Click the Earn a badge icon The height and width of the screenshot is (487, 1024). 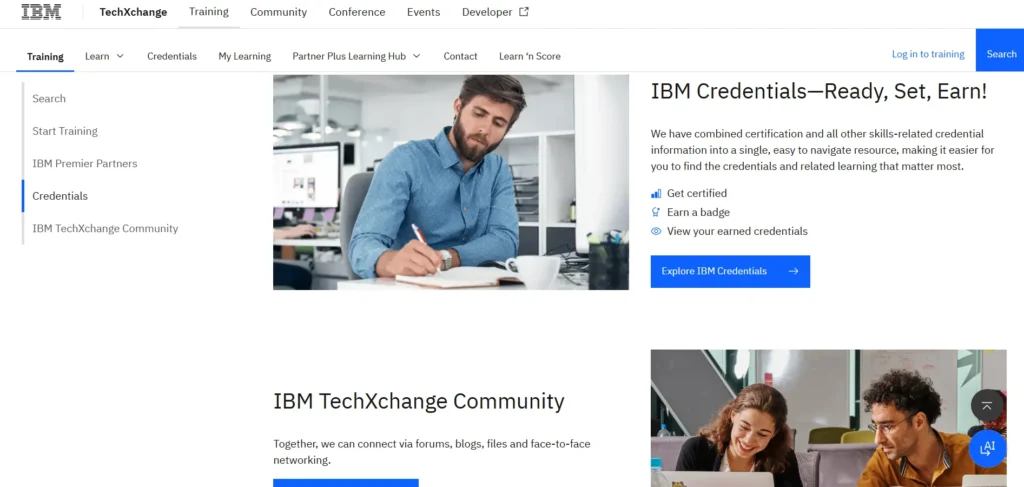point(656,212)
